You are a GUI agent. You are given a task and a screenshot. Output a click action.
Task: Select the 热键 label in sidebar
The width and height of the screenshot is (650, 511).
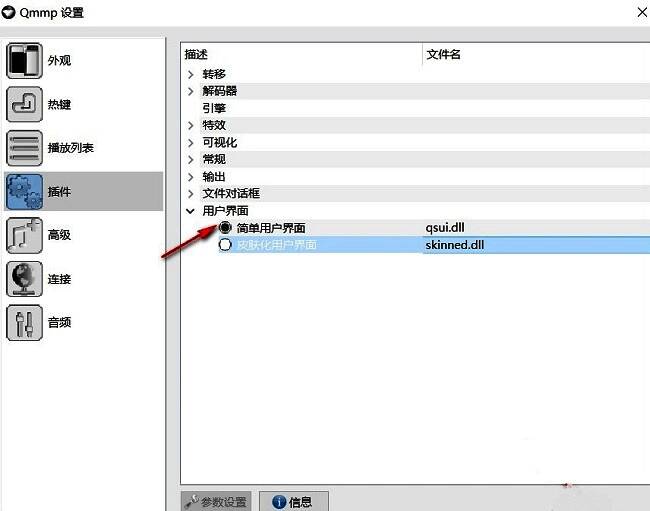59,104
